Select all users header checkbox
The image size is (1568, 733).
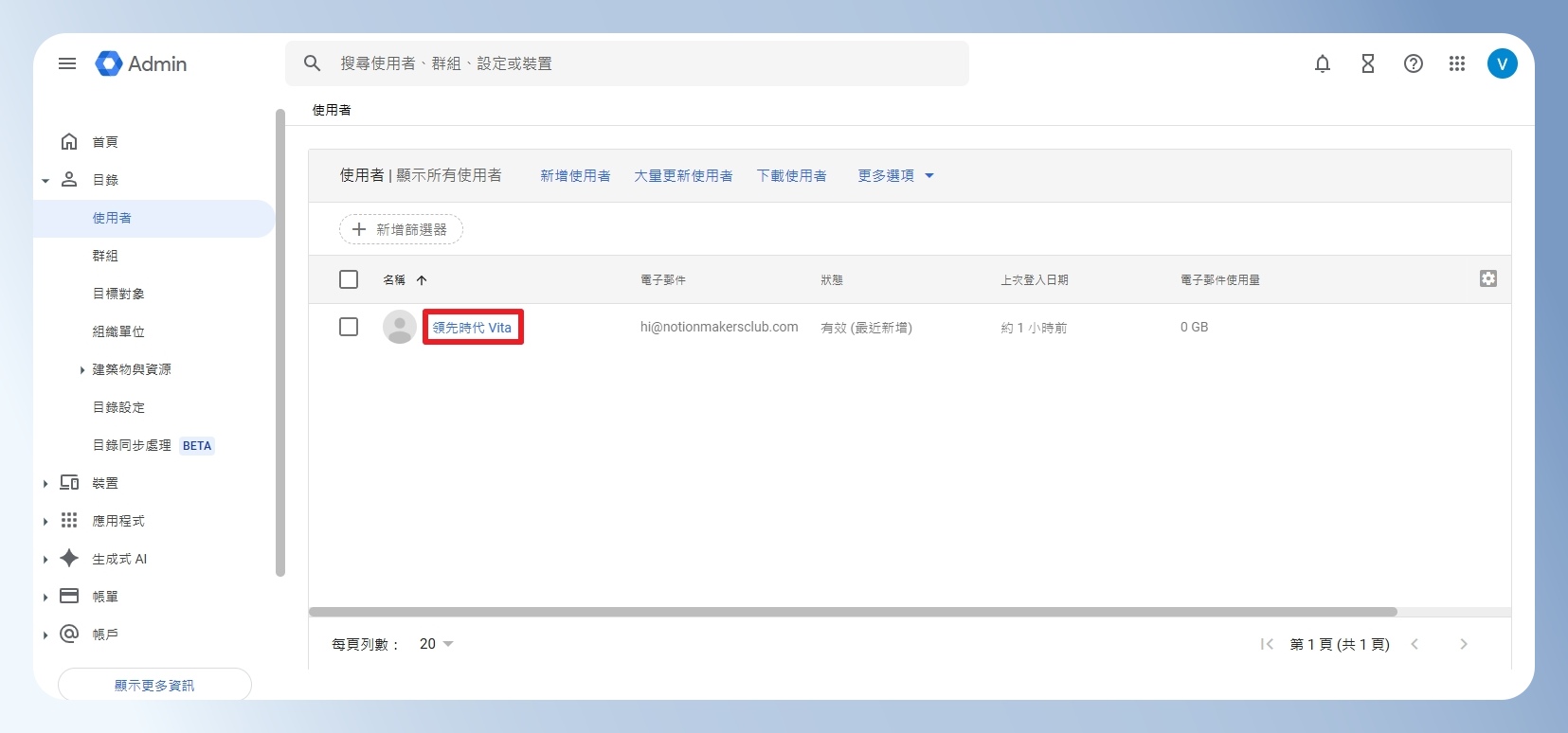[349, 279]
